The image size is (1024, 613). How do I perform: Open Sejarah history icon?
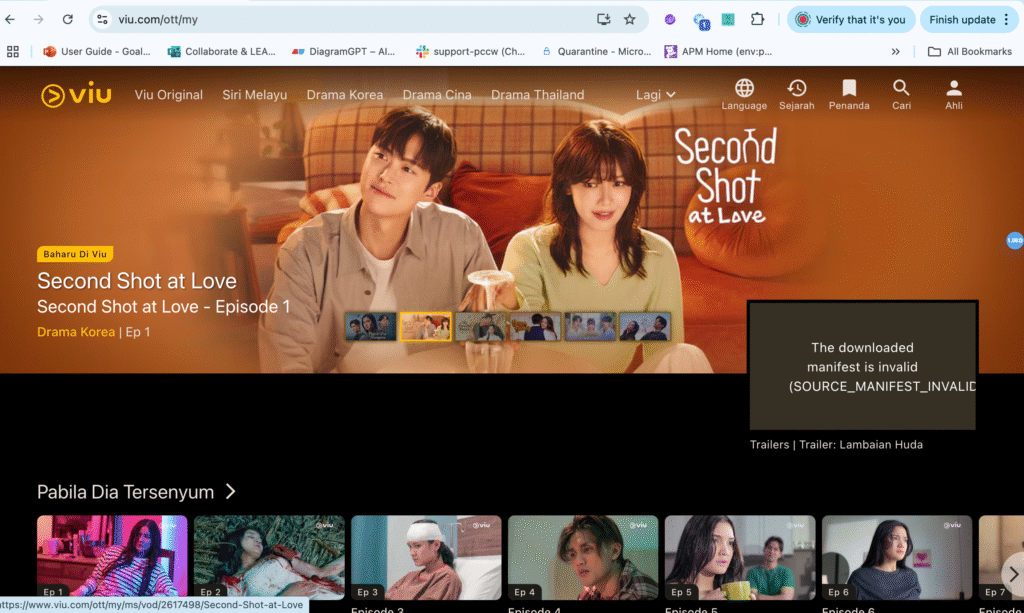coord(797,95)
